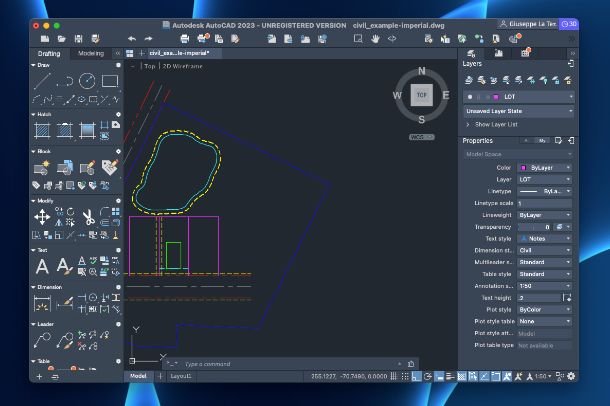This screenshot has width=610, height=406.
Task: Click the 2D Wireframe visual style label
Action: click(182, 66)
